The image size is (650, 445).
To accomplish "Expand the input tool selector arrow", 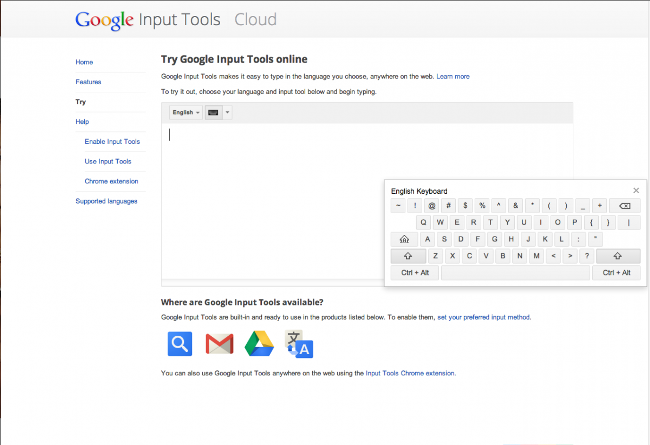I will click(x=227, y=112).
